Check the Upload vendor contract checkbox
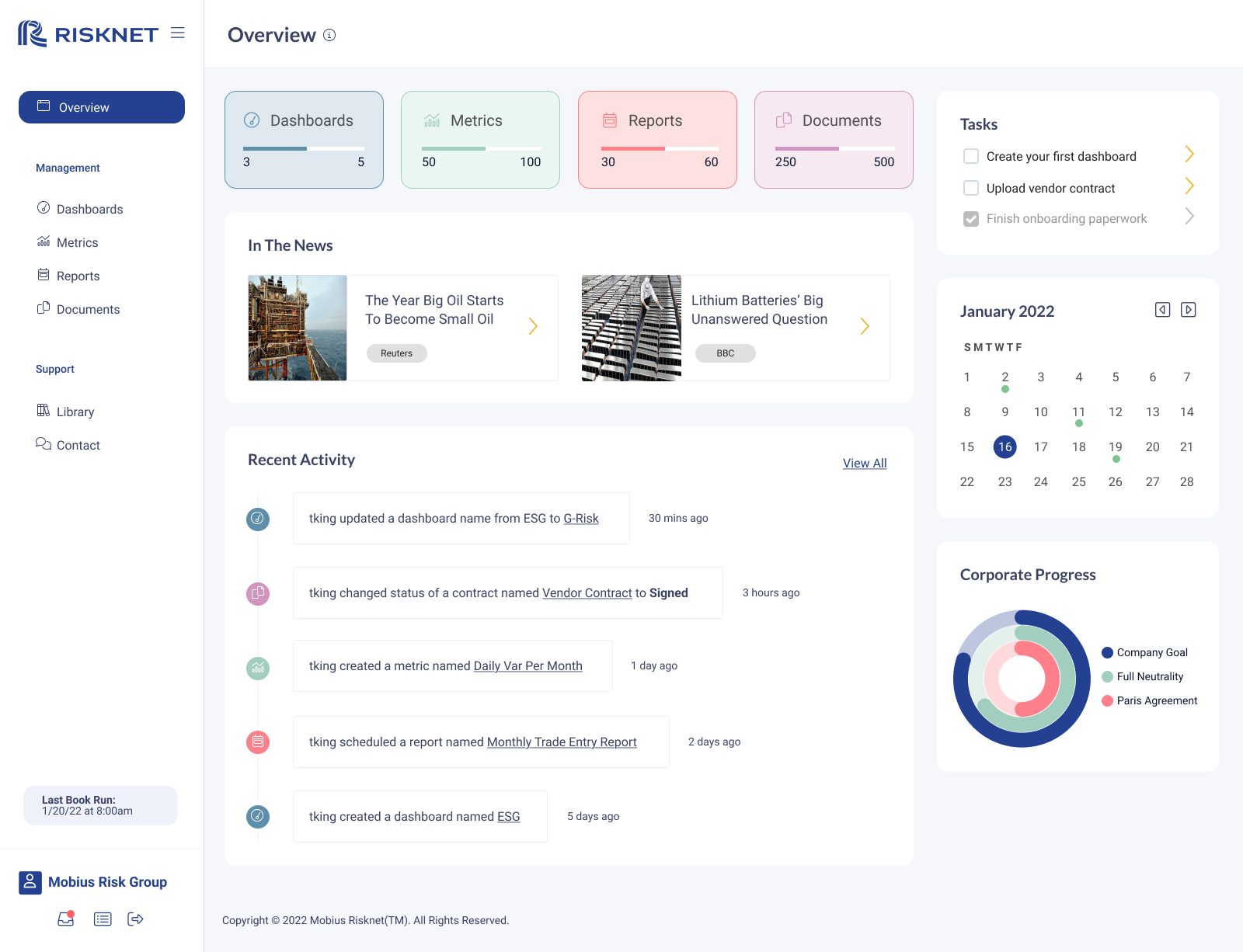The height and width of the screenshot is (952, 1243). point(971,187)
